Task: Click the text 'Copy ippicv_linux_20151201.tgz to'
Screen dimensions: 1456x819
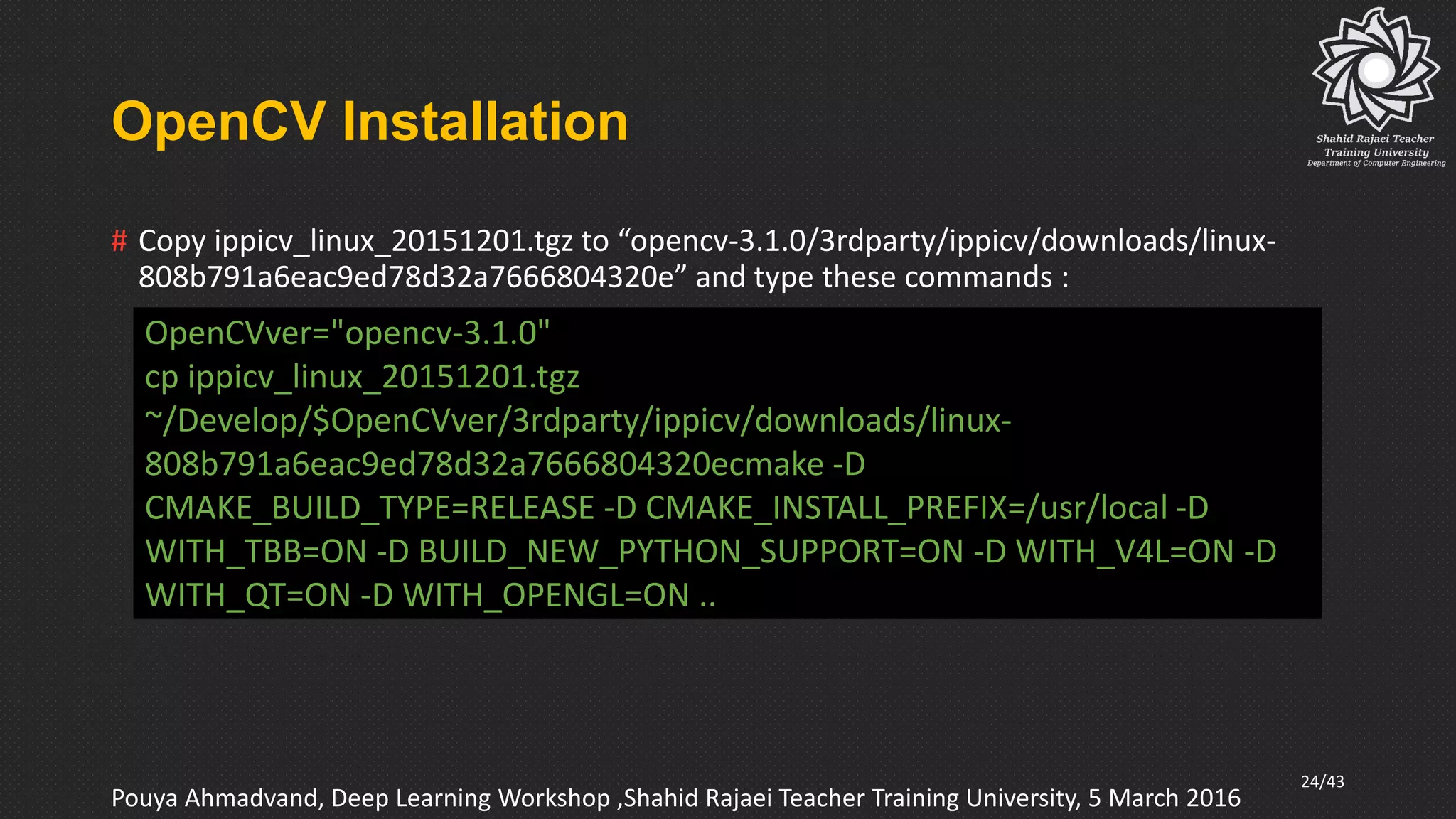Action: (373, 242)
